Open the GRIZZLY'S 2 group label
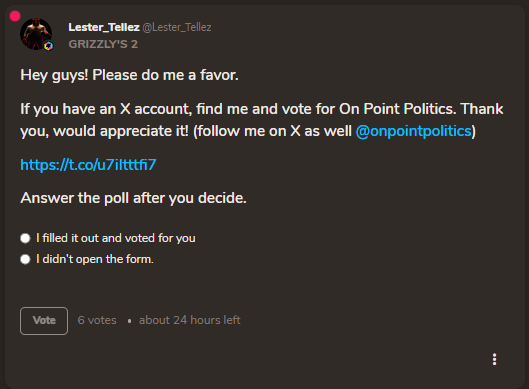 point(103,44)
